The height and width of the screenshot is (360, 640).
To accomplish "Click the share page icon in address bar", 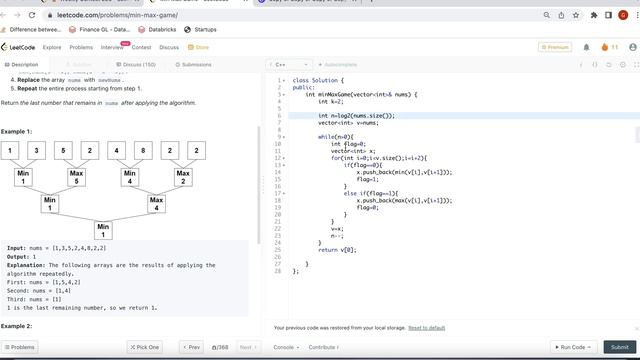I will 561,15.
